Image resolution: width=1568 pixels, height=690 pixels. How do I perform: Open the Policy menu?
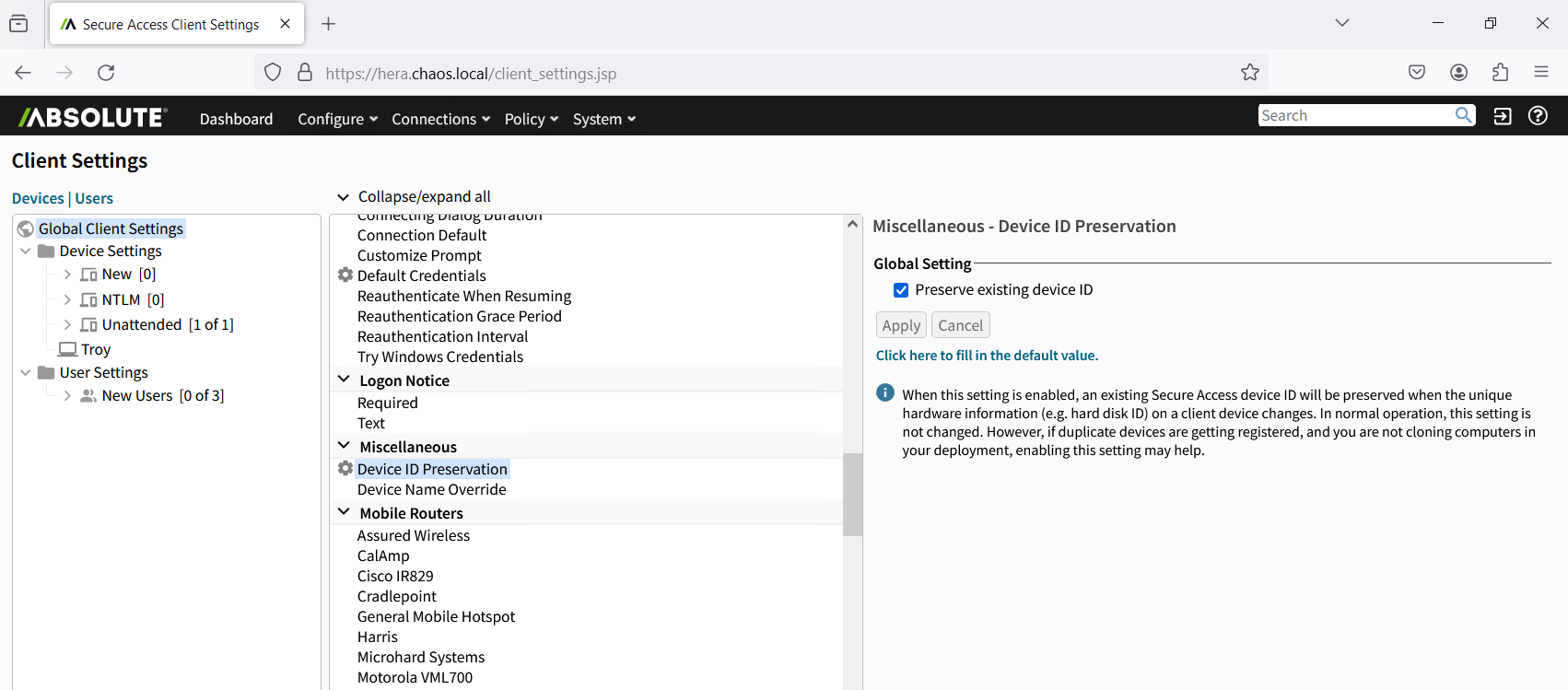point(532,119)
